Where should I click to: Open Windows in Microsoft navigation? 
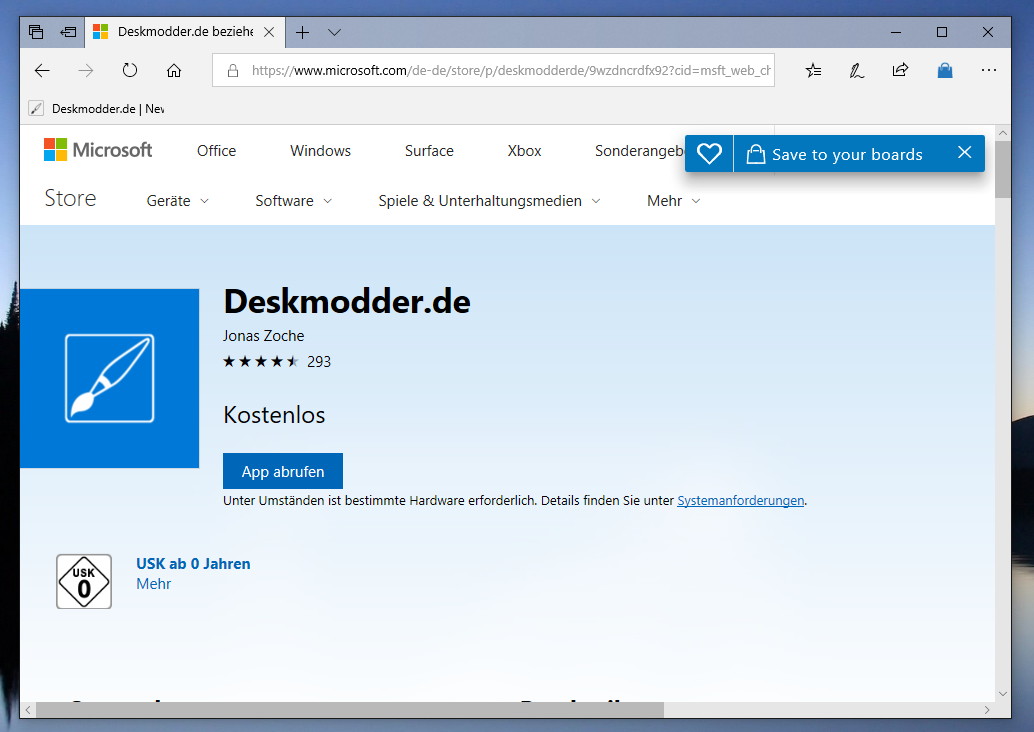pos(320,151)
